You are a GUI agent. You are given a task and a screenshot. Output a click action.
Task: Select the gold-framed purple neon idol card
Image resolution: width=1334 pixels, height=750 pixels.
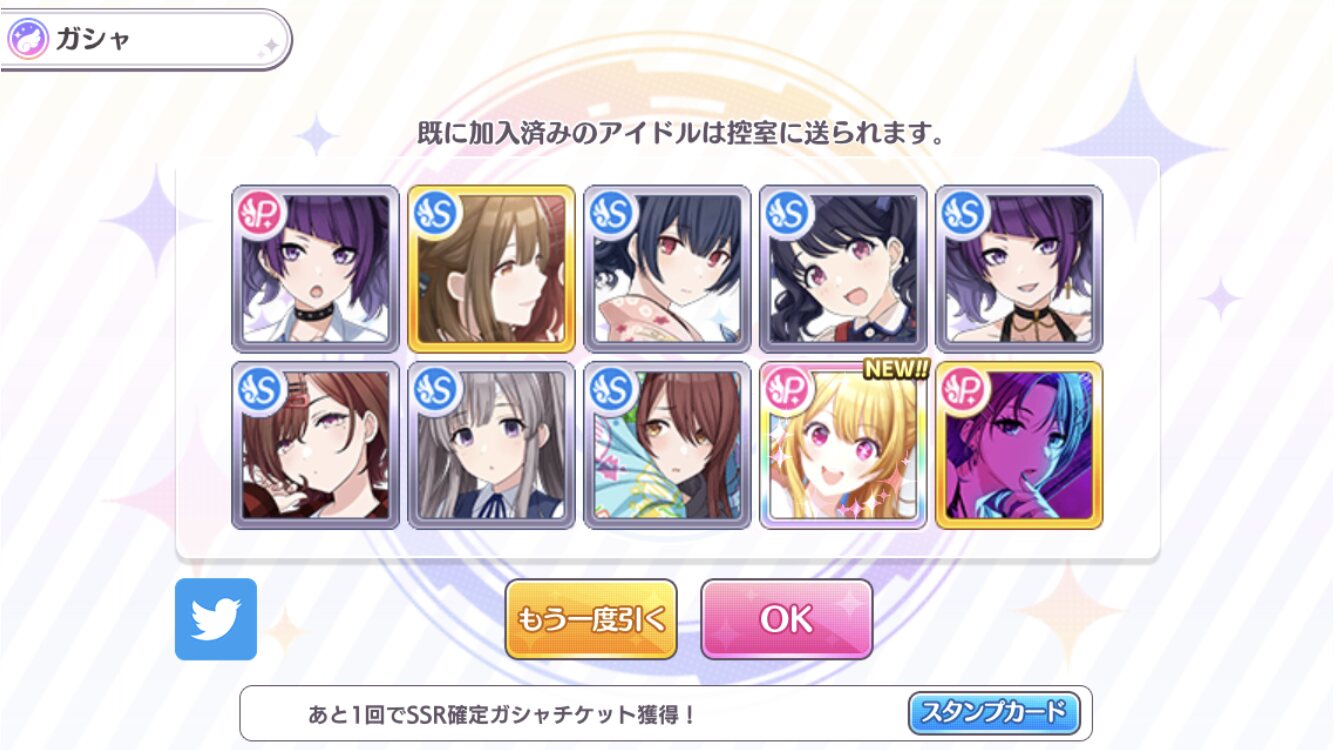point(1019,445)
